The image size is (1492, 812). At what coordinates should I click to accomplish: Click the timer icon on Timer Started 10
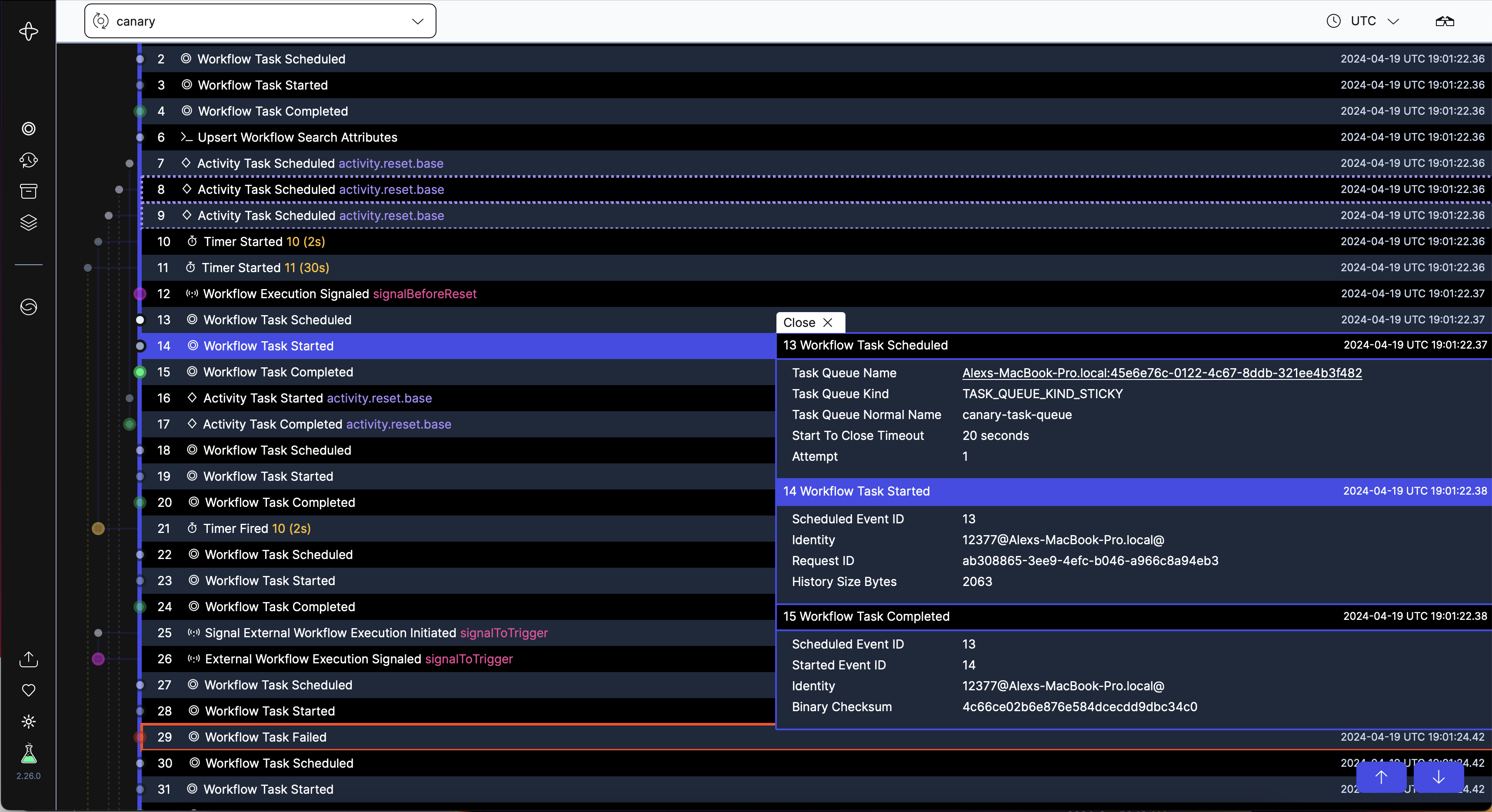pyautogui.click(x=192, y=242)
